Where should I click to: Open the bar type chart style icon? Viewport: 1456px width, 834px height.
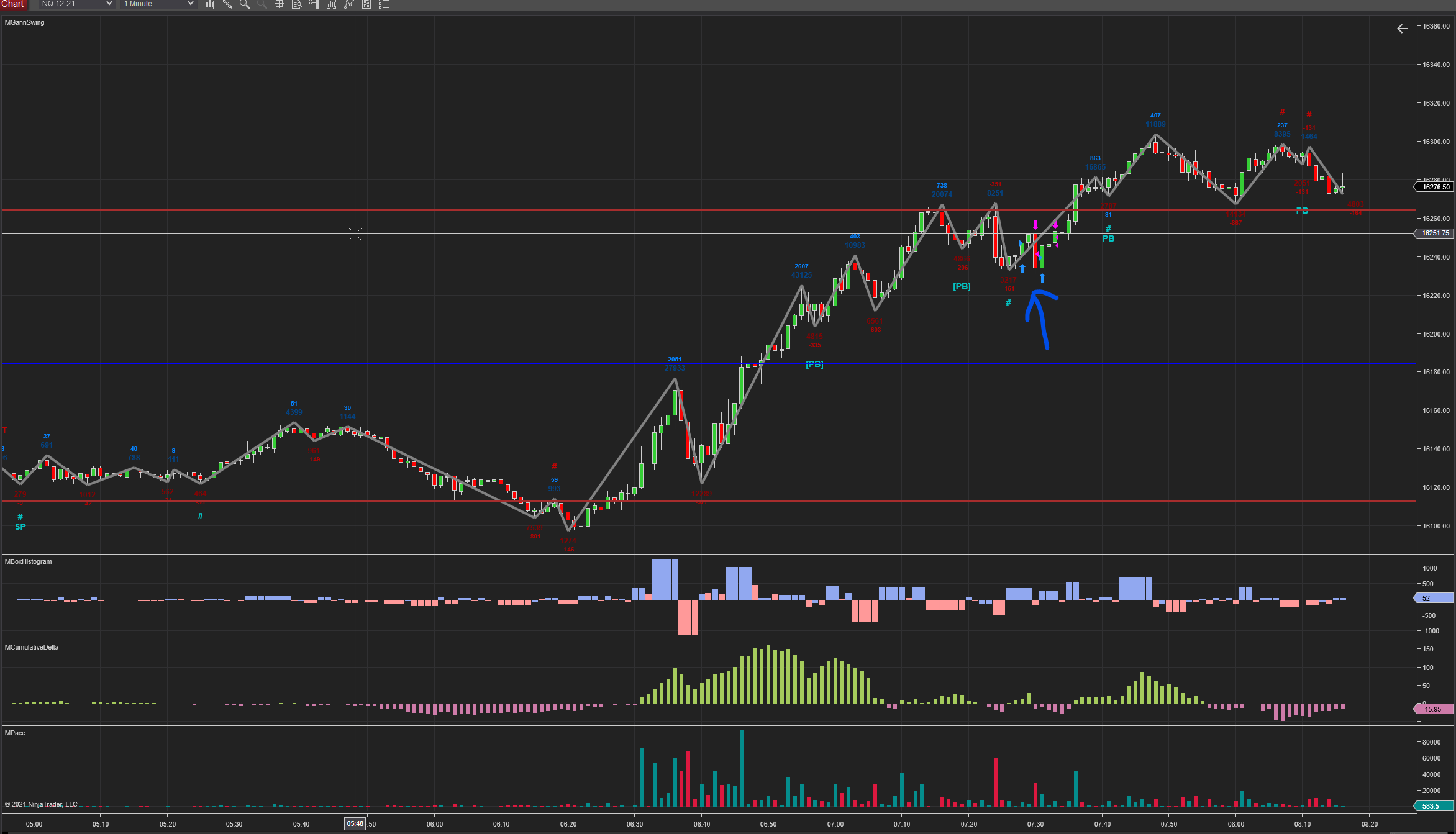(x=210, y=4)
